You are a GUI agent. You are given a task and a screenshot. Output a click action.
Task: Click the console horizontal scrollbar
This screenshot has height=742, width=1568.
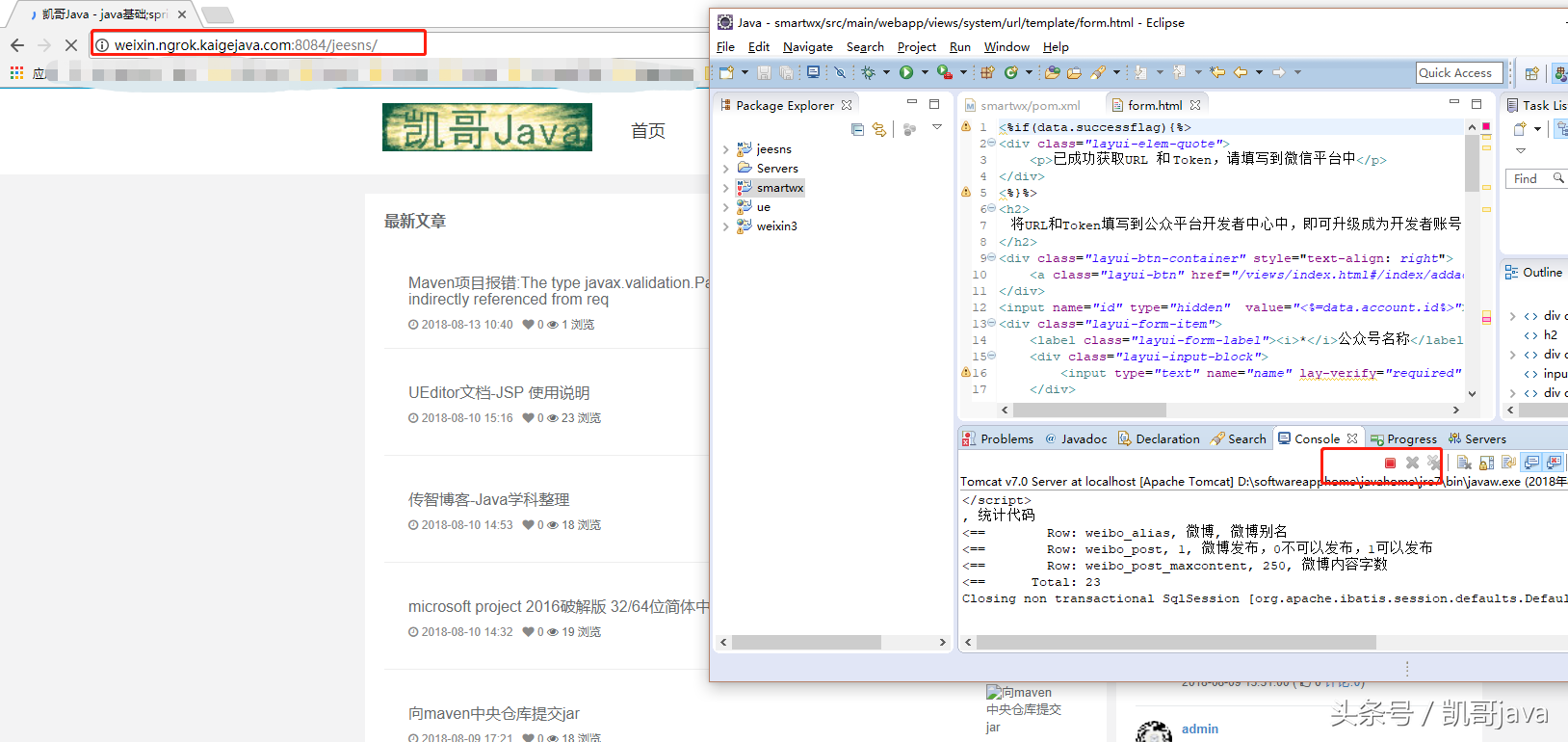[1175, 642]
